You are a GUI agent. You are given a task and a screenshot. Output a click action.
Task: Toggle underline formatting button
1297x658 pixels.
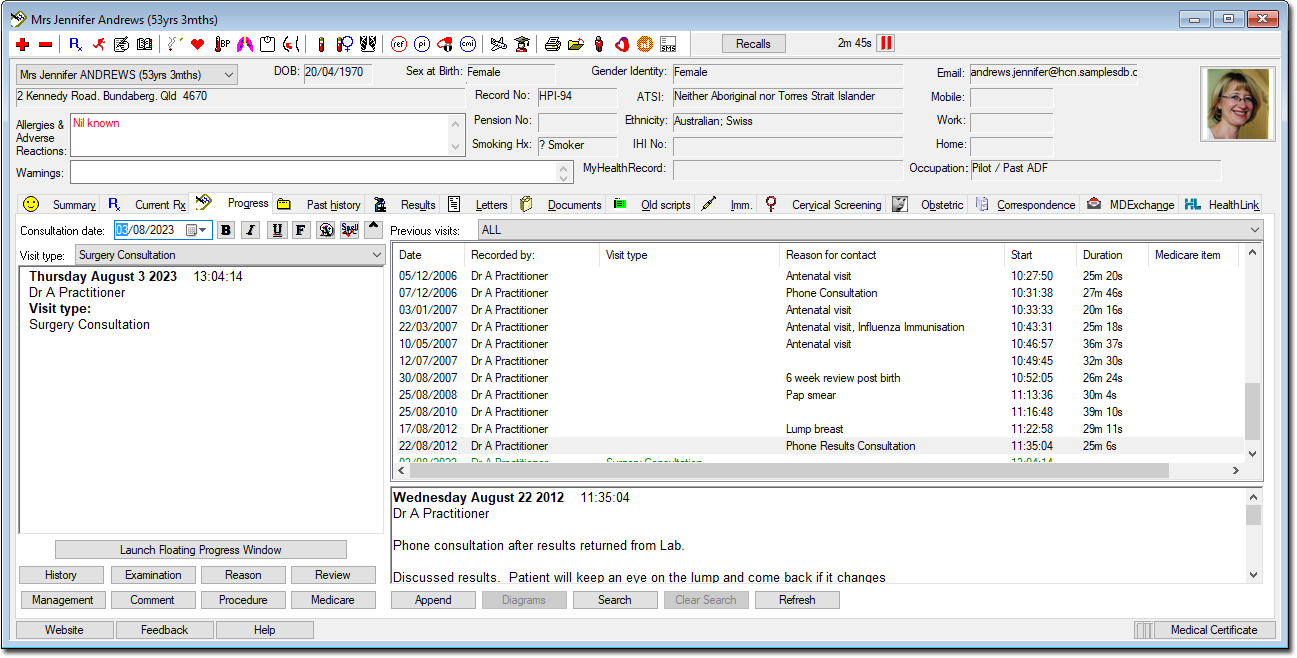(276, 230)
